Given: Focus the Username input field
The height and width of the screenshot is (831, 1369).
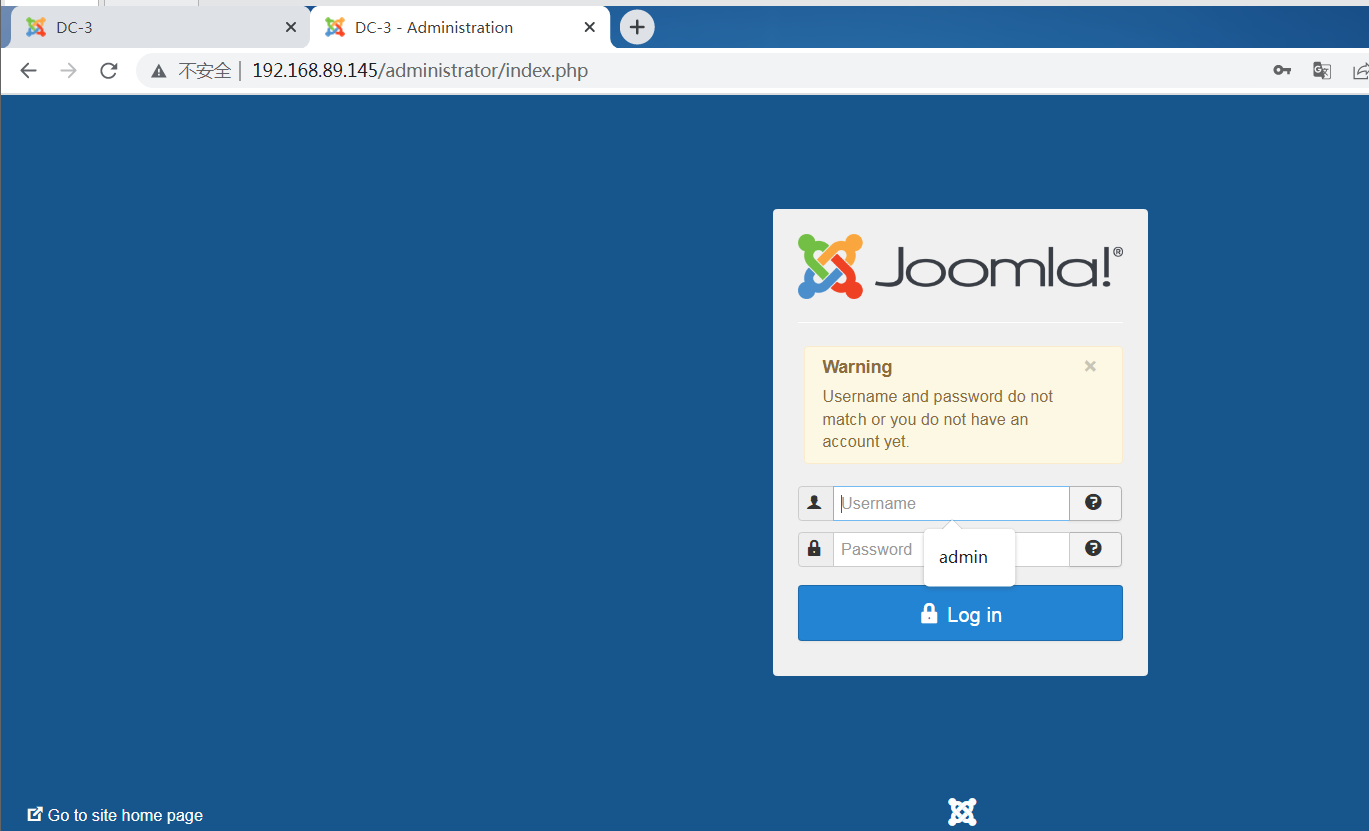Looking at the screenshot, I should [x=951, y=503].
